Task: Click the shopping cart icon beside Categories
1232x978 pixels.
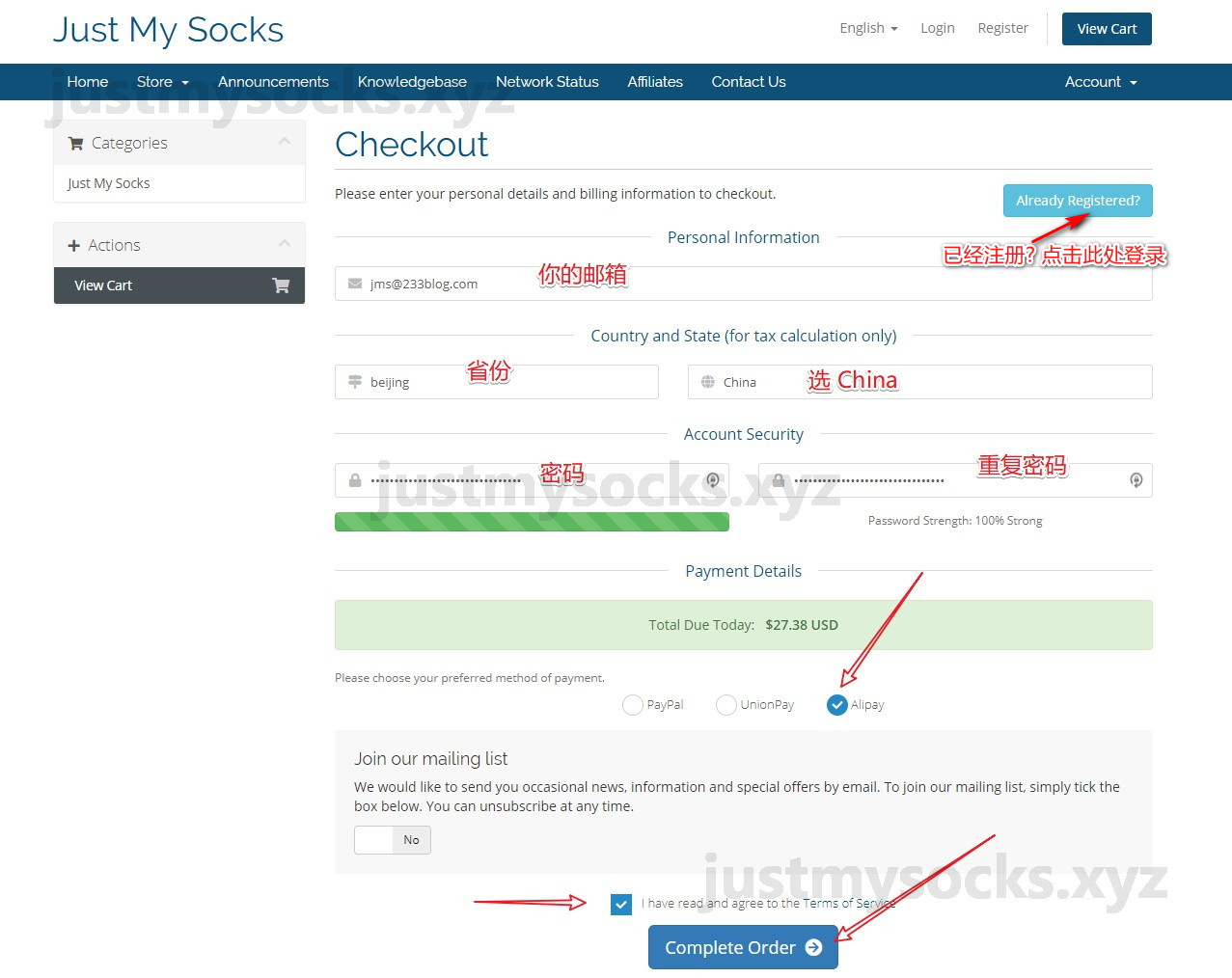Action: (x=75, y=144)
